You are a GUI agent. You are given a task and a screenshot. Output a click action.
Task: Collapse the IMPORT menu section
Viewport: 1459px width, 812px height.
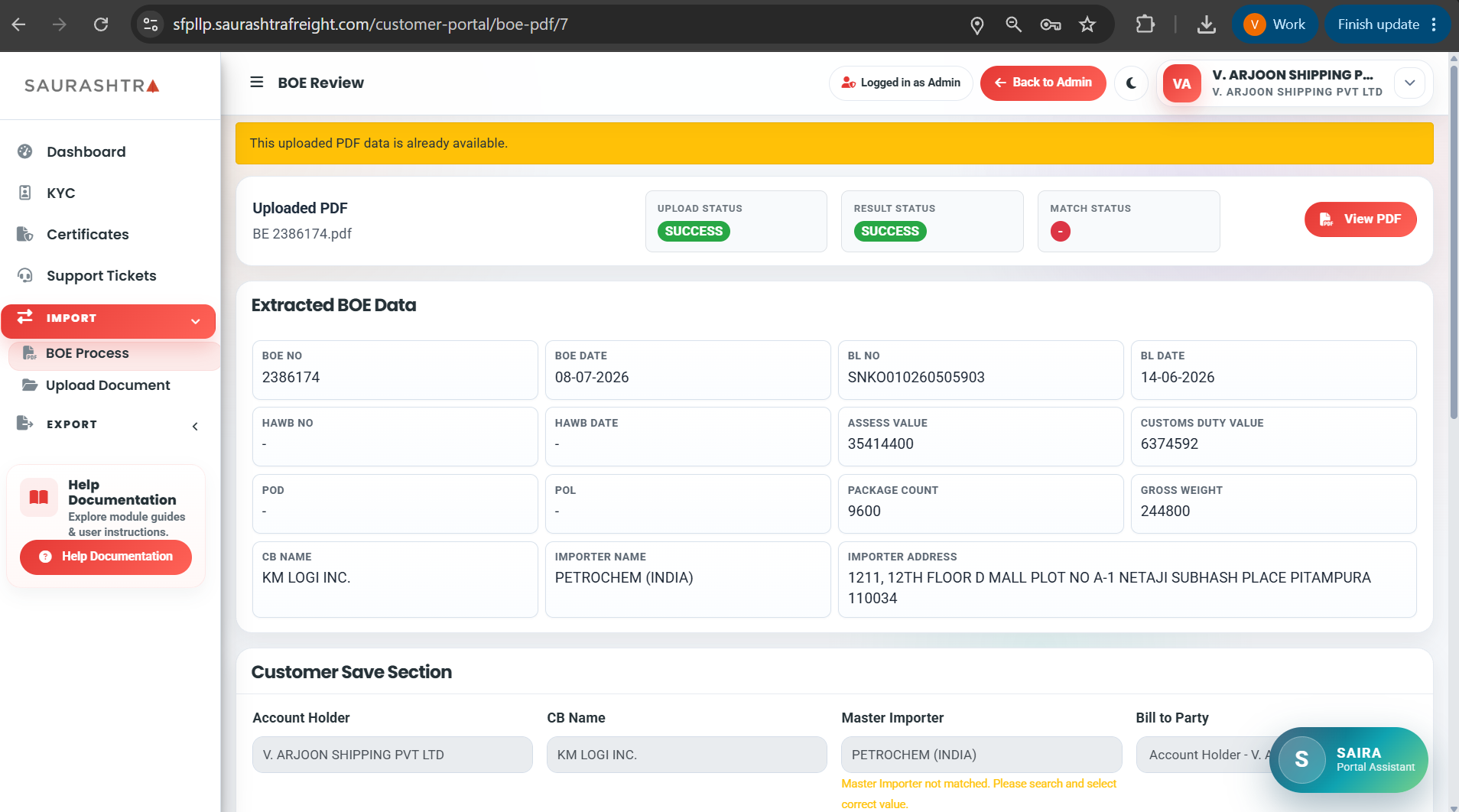(x=108, y=321)
